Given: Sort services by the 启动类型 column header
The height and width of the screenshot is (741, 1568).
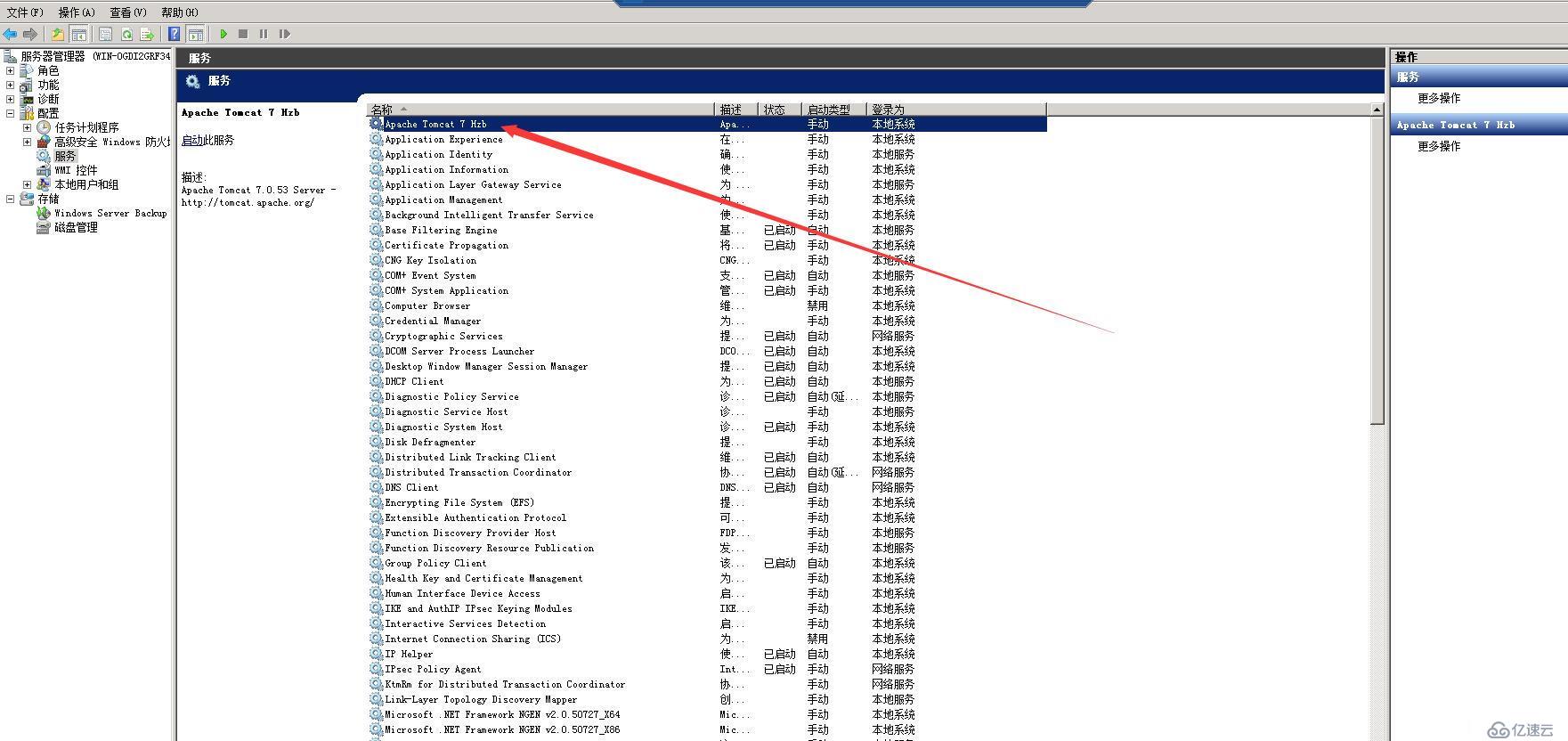Looking at the screenshot, I should coord(834,110).
